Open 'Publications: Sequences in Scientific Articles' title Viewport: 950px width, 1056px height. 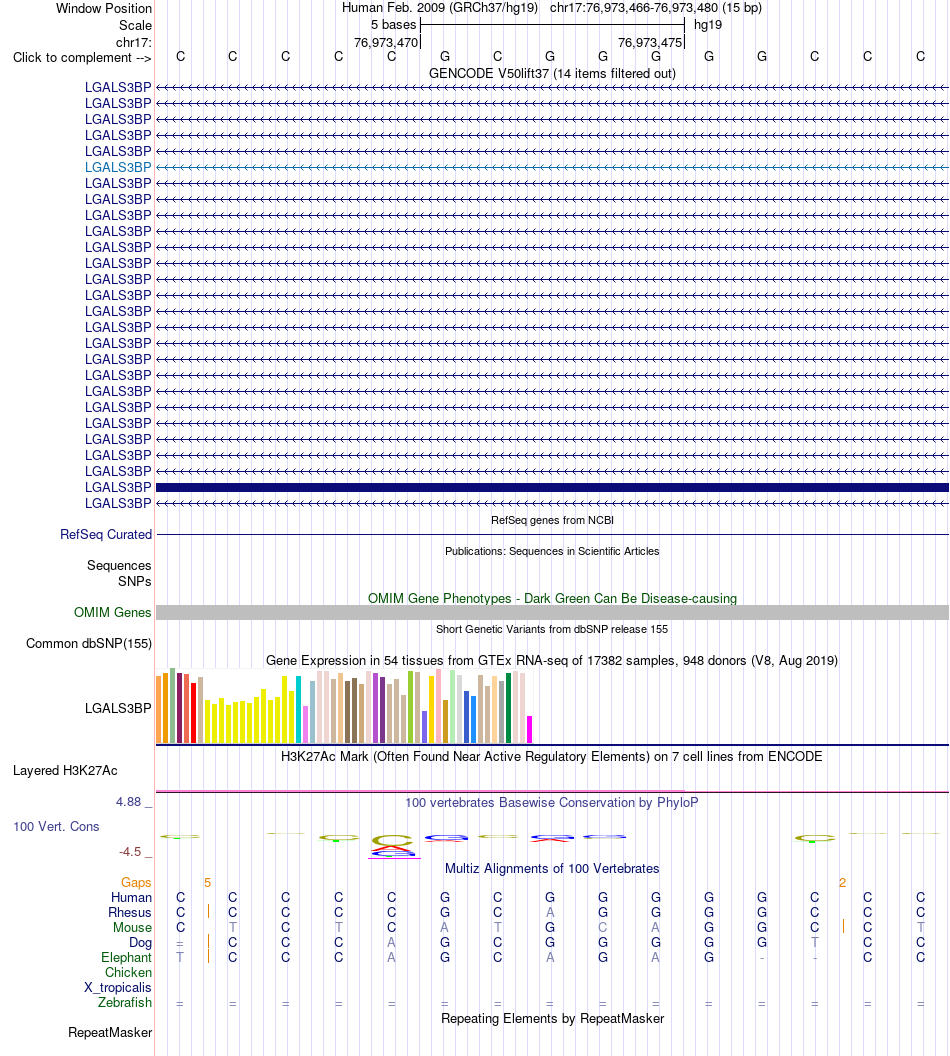[x=552, y=551]
